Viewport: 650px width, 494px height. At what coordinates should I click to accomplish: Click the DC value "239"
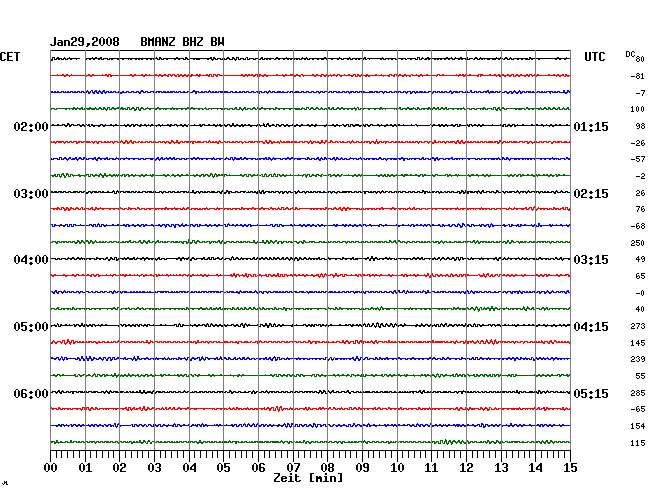(638, 359)
